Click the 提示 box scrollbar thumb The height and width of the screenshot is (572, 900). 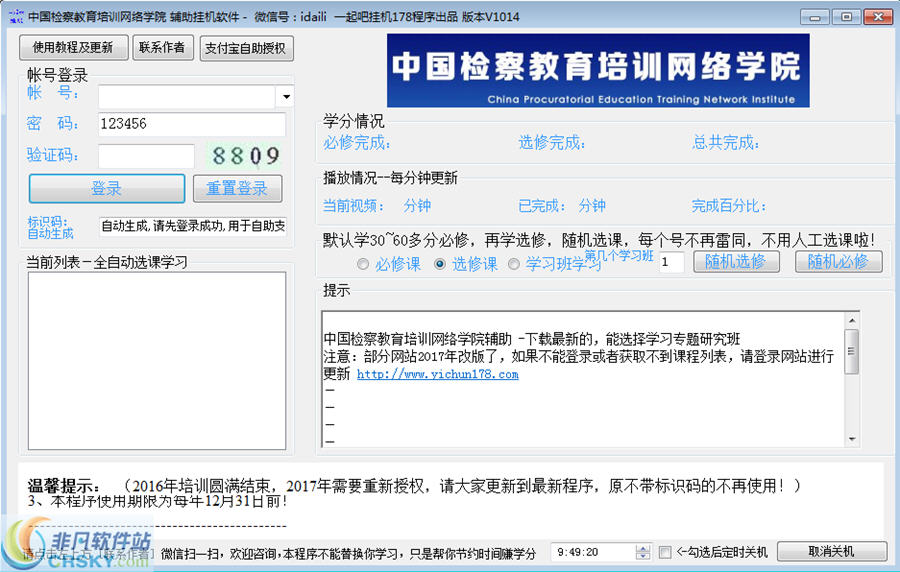coord(852,351)
